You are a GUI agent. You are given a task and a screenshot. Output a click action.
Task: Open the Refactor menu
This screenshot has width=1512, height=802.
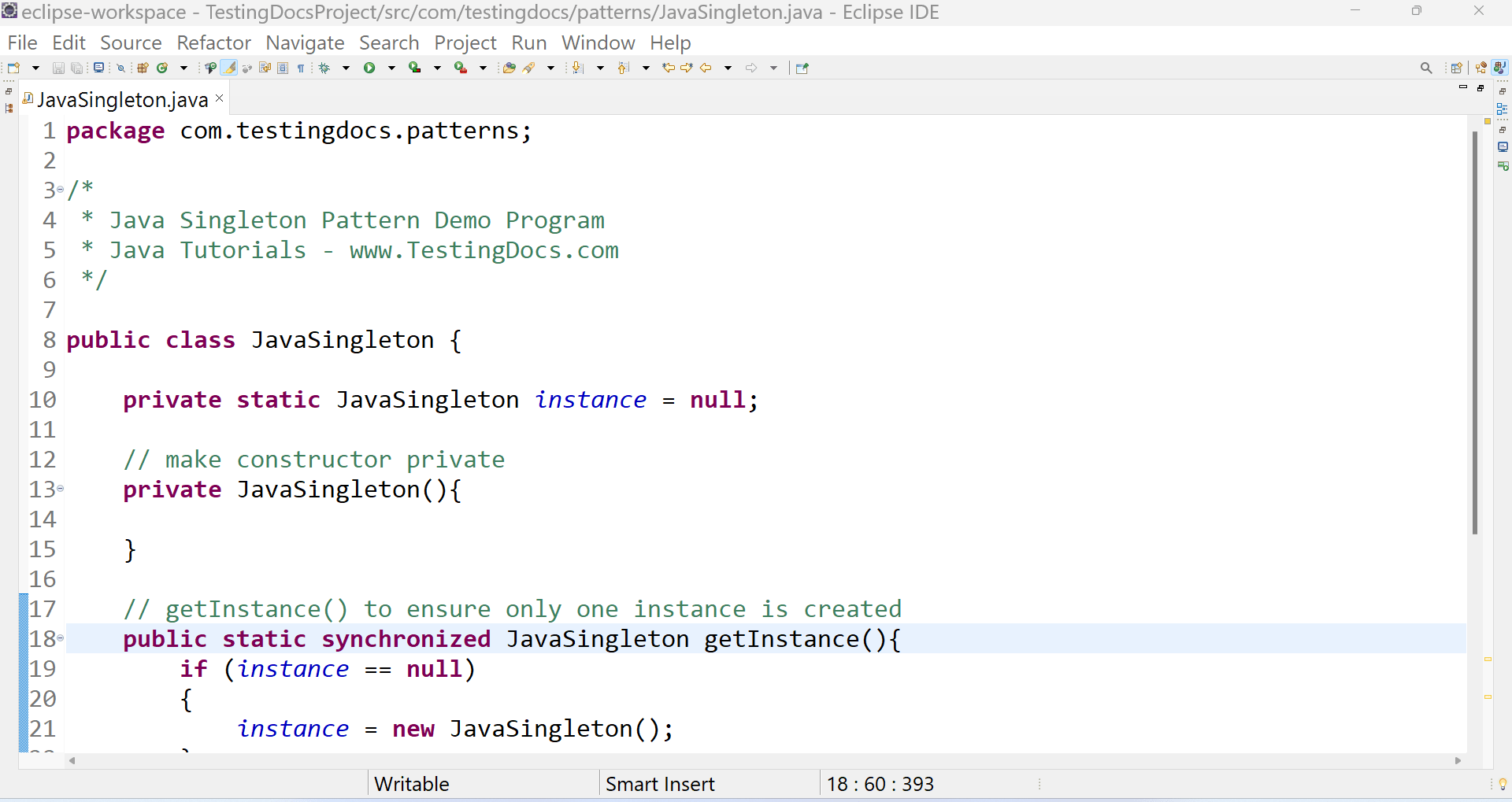(x=213, y=43)
